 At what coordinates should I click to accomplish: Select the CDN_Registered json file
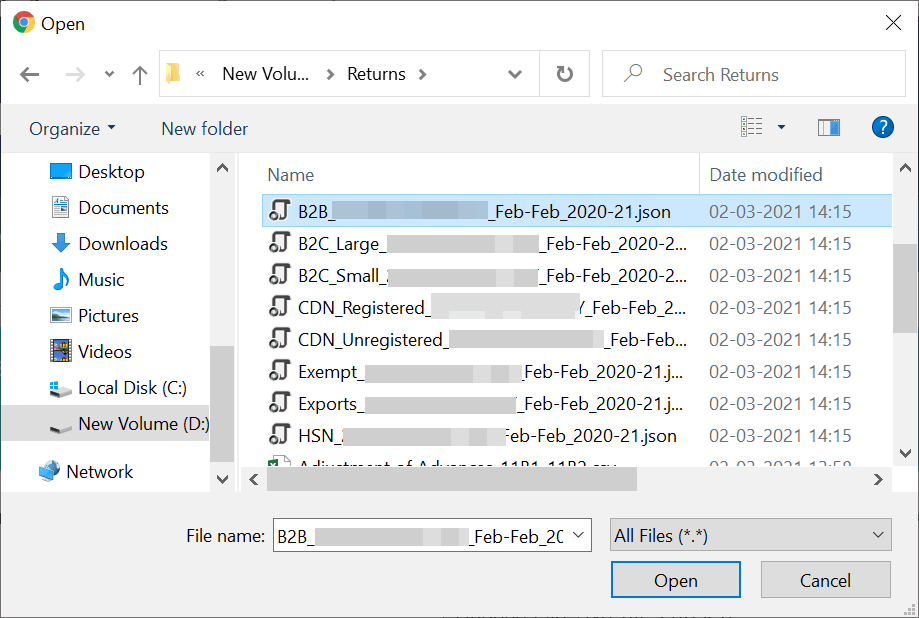[577, 307]
